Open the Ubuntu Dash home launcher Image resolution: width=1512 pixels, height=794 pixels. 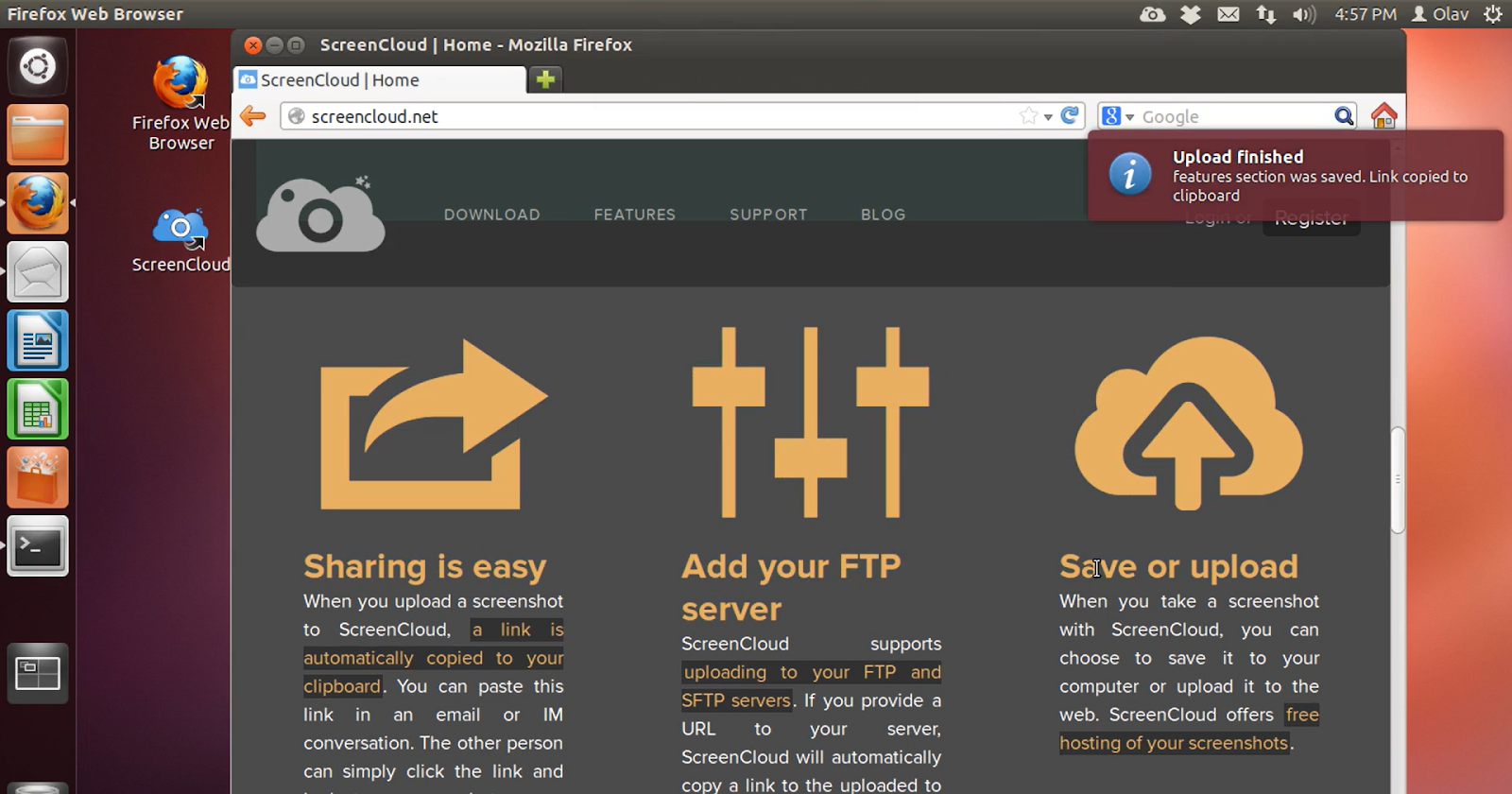click(x=38, y=66)
